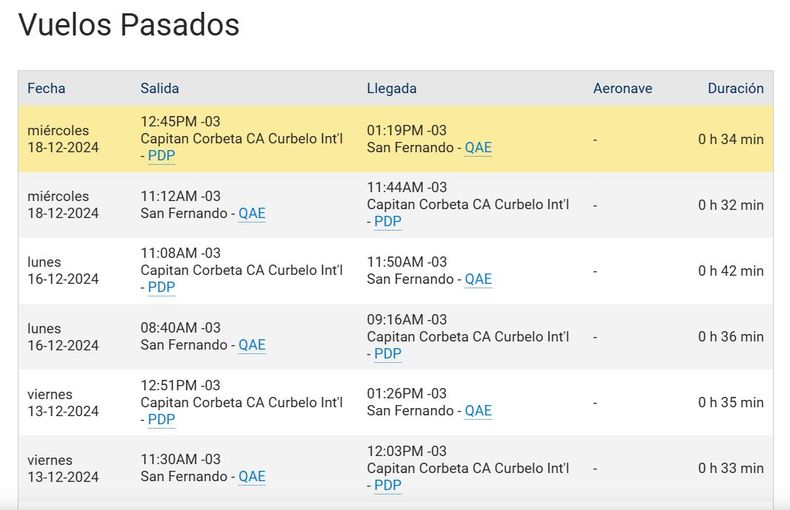
Task: Open QAE link for 08:40AM departure
Action: pyautogui.click(x=252, y=346)
